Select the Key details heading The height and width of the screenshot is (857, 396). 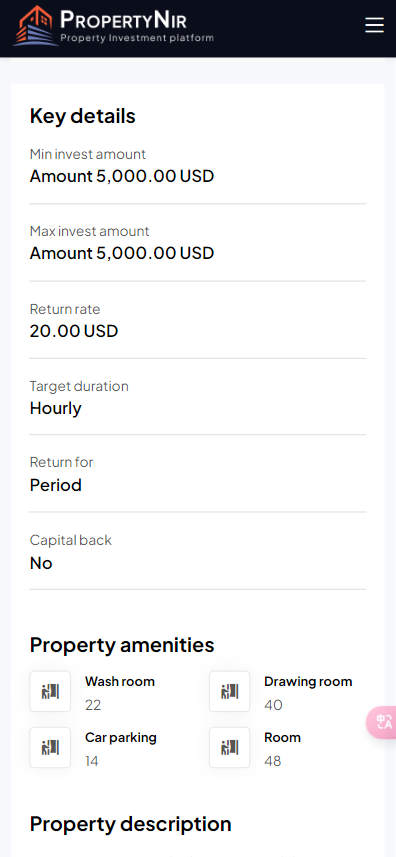[82, 116]
